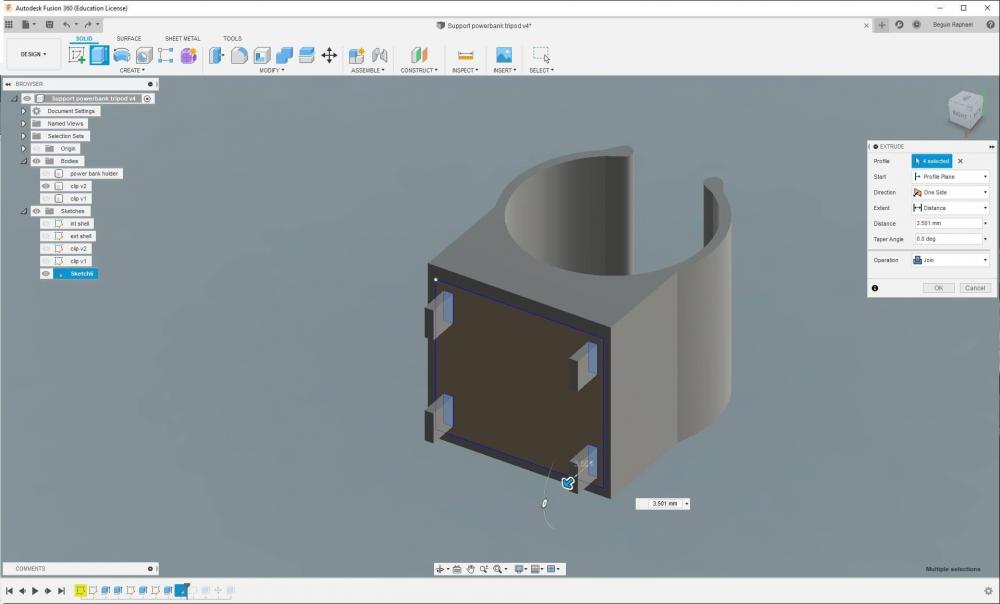Open the Surface tab

point(129,39)
